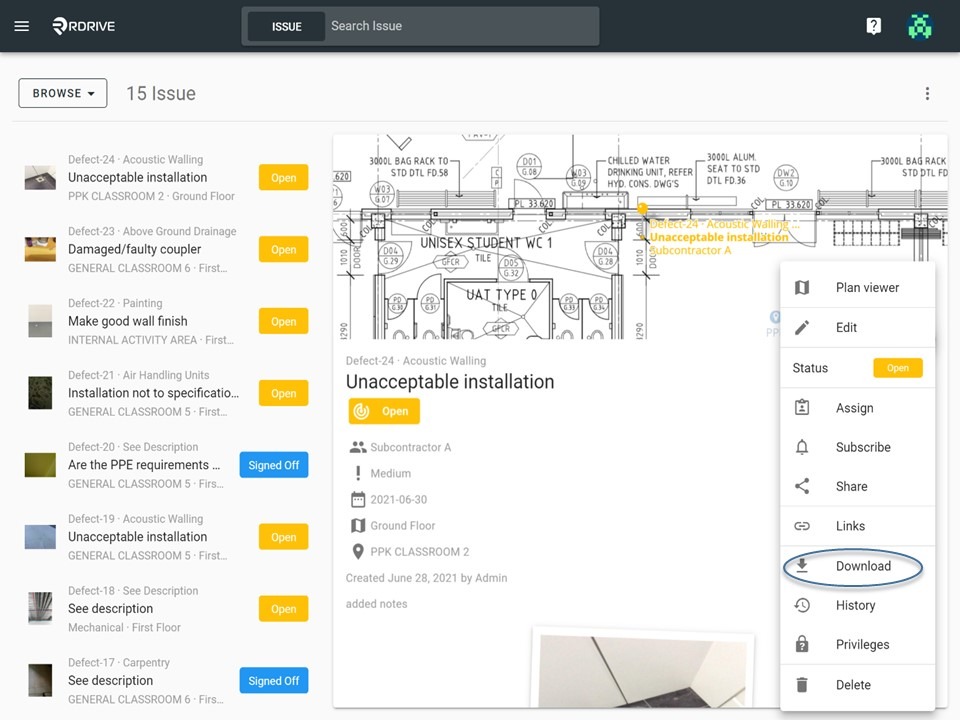This screenshot has height=720, width=960.
Task: Click the help question mark icon
Action: (874, 26)
